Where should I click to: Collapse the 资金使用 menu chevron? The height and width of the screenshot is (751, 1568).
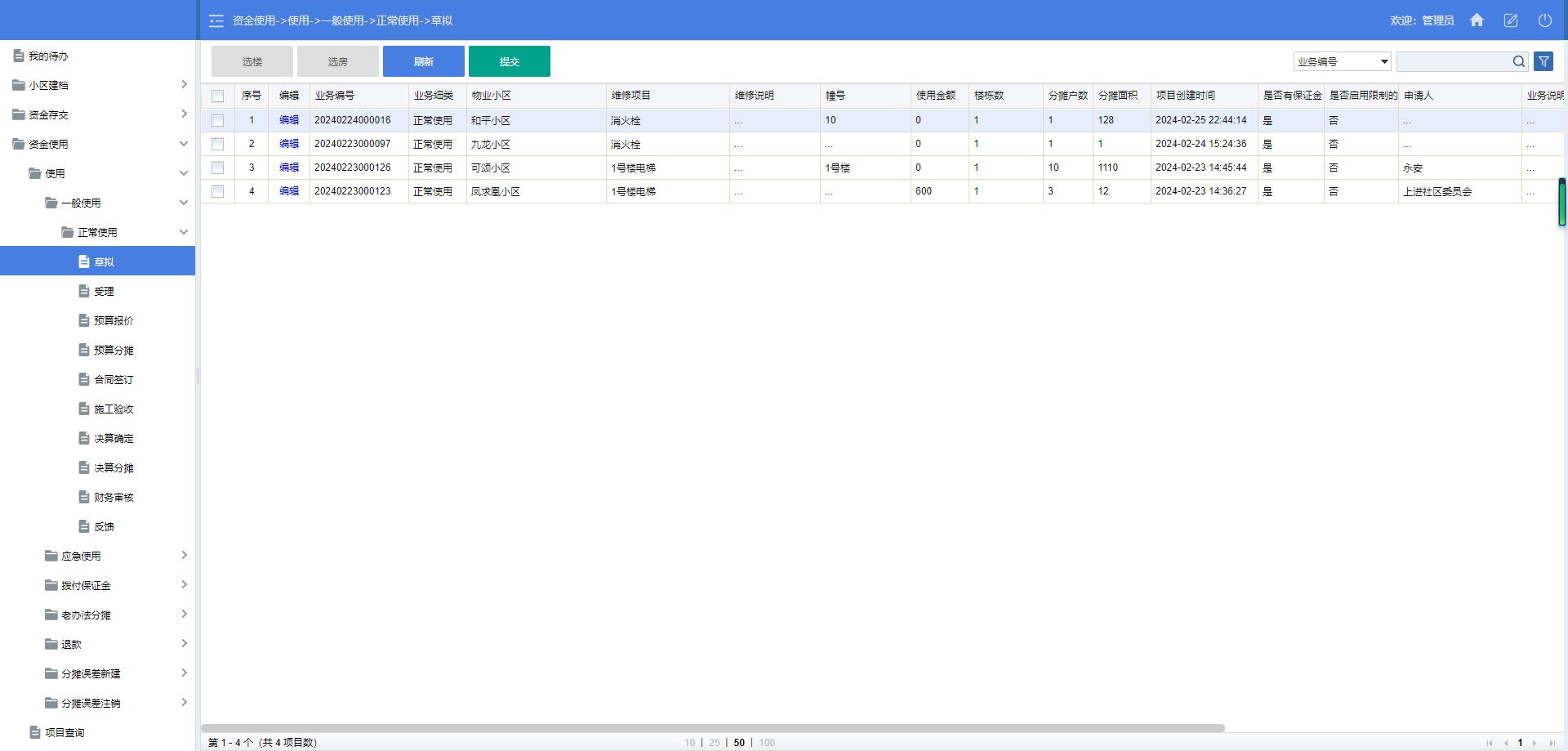pyautogui.click(x=184, y=144)
